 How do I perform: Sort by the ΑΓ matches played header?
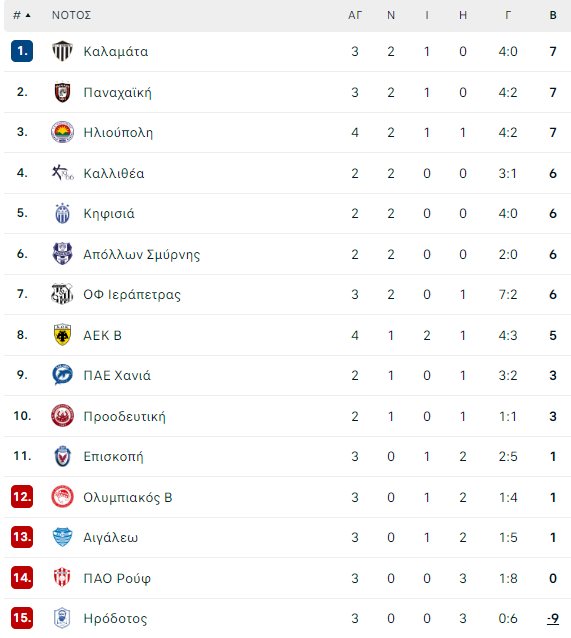click(x=354, y=15)
